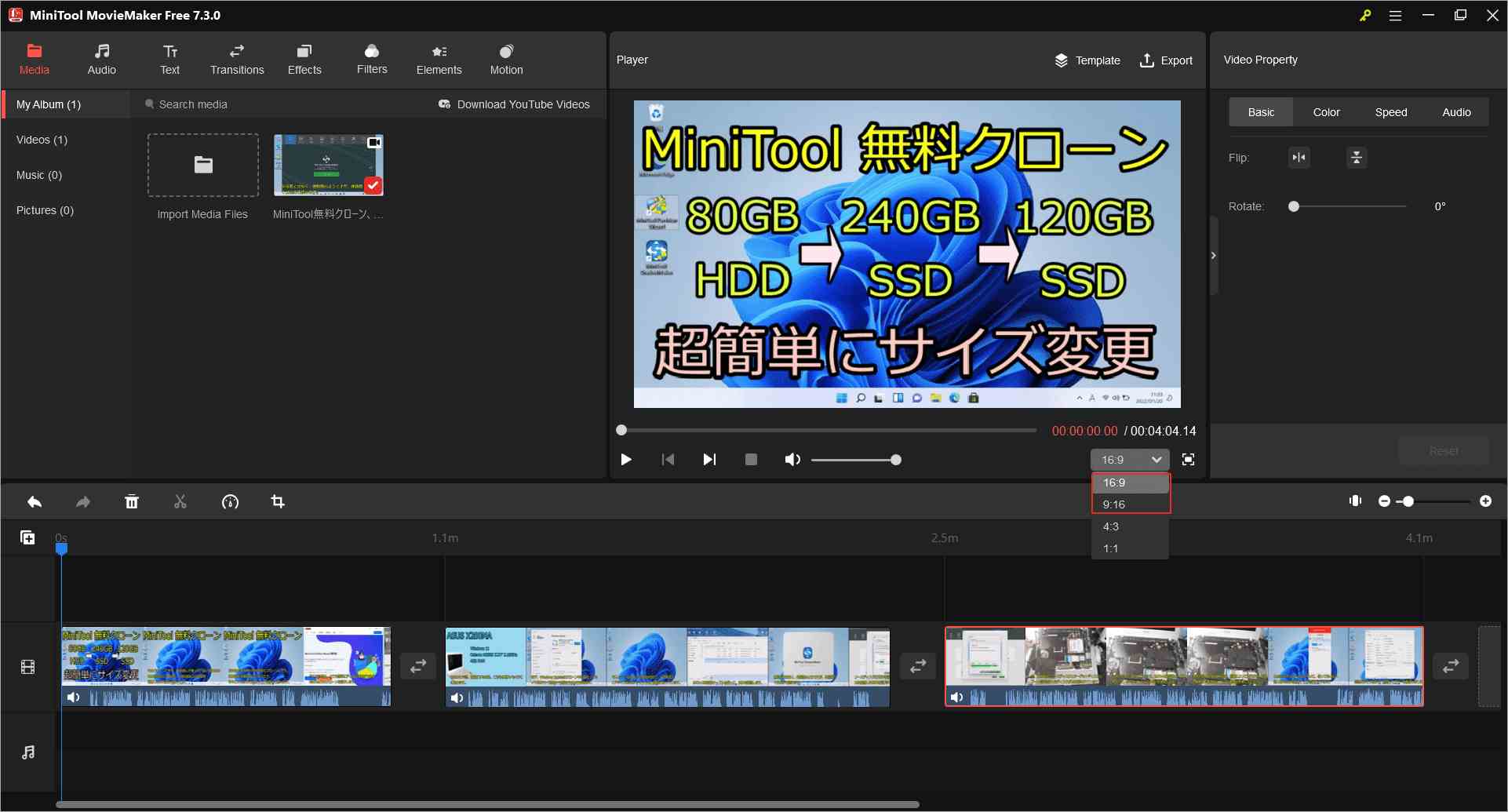Collapse the Video Property panel arrow
The height and width of the screenshot is (812, 1508).
[1214, 256]
